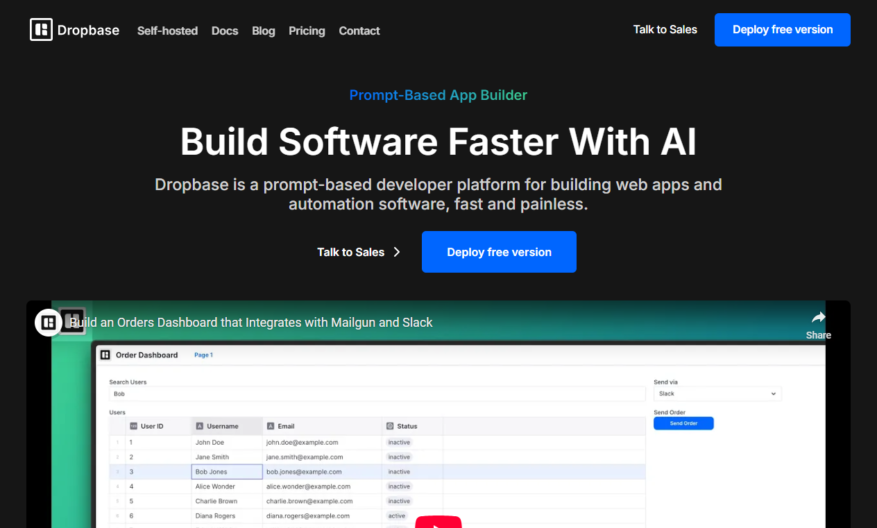Open the video title link about Orders Dashboard
This screenshot has width=877, height=528.
(x=251, y=323)
